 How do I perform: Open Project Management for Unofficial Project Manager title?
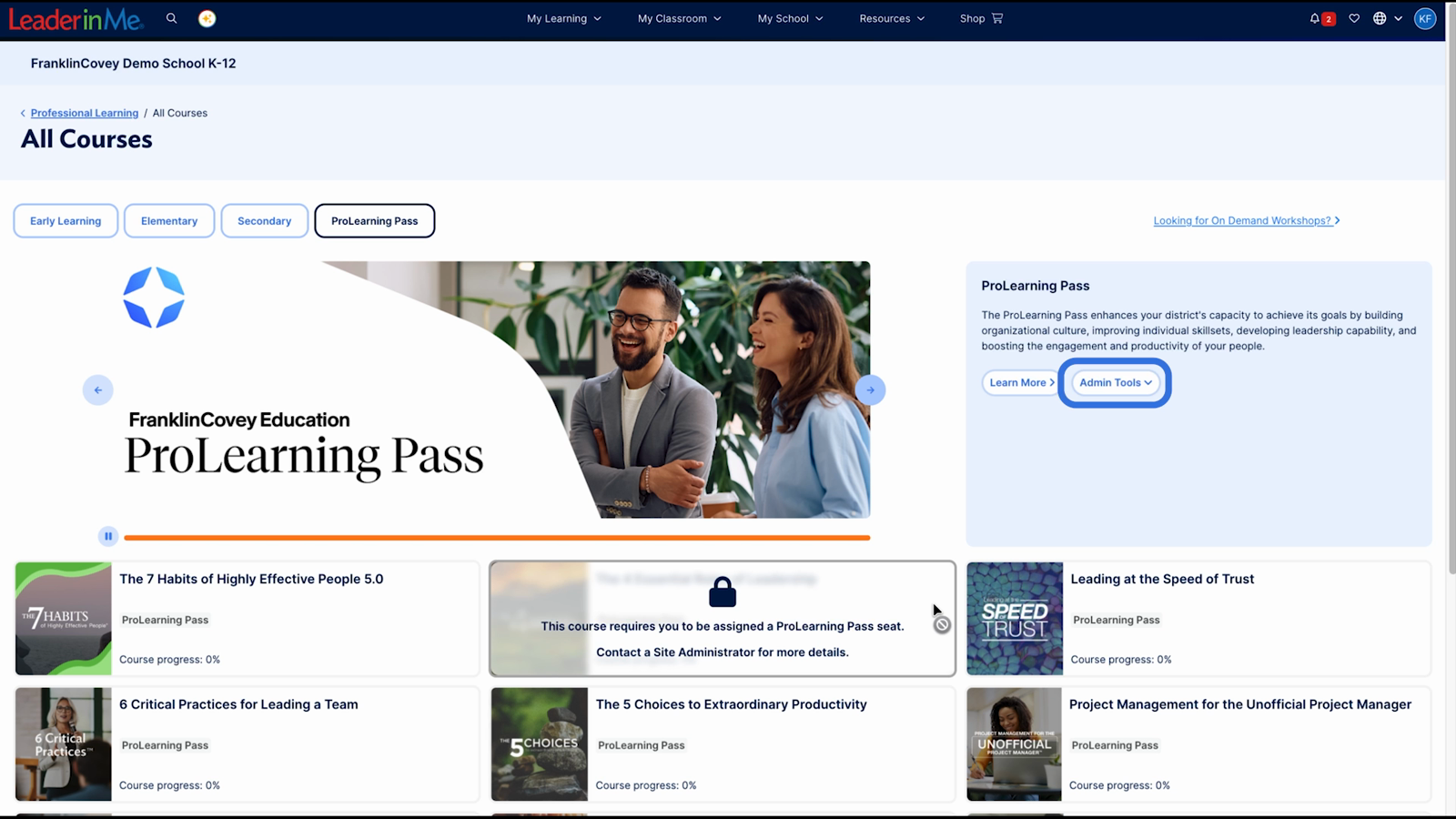point(1240,704)
